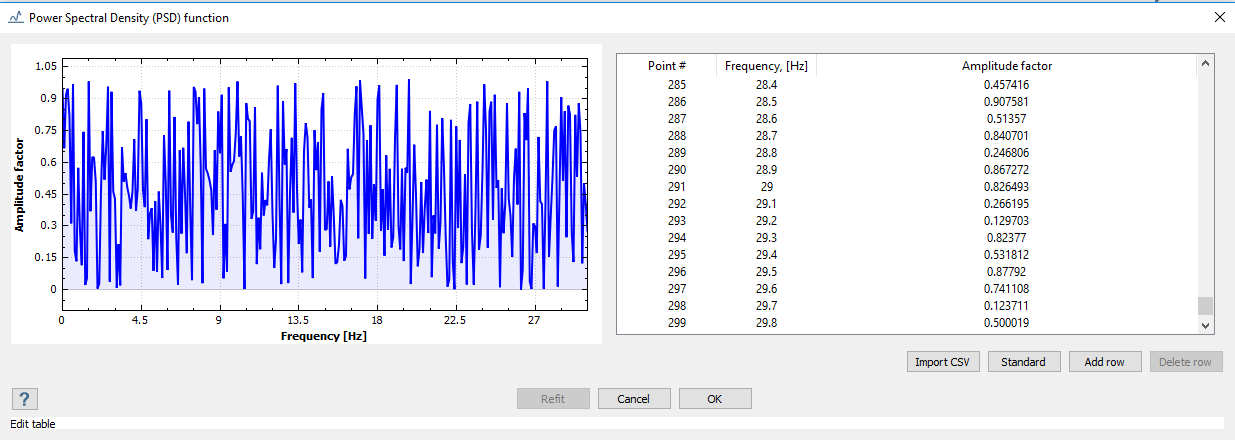This screenshot has height=440, width=1235.
Task: Load the Standard PSD preset
Action: 1025,362
